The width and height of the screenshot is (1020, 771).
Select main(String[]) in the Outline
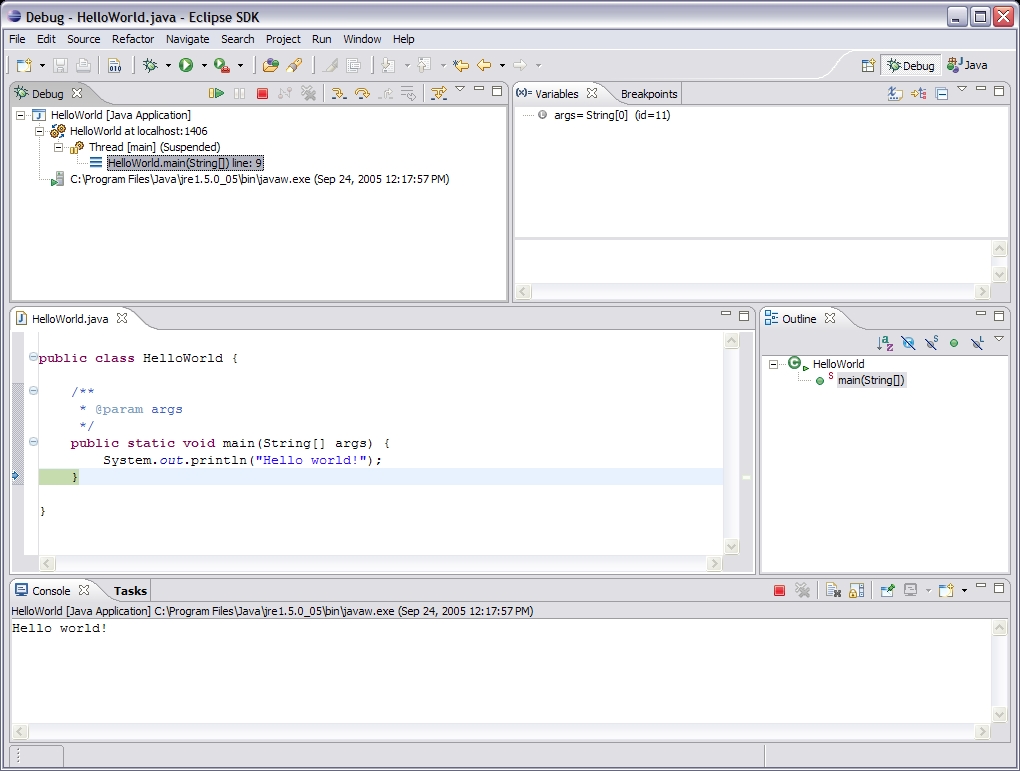click(871, 381)
